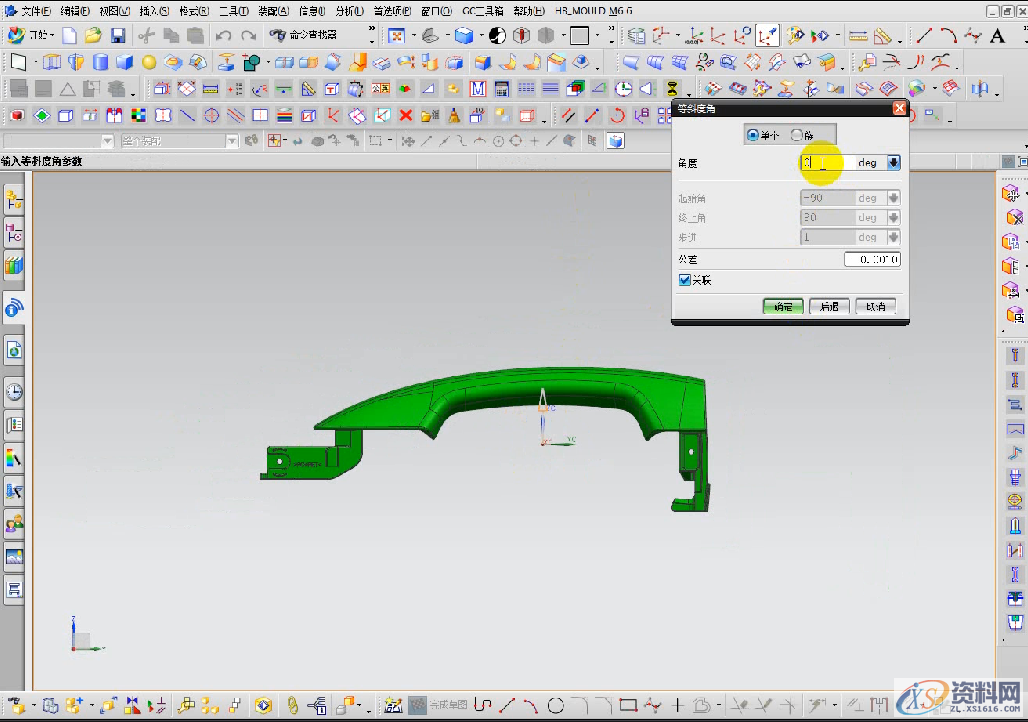Select the second radio button beside 单个
The width and height of the screenshot is (1028, 722).
(x=797, y=135)
